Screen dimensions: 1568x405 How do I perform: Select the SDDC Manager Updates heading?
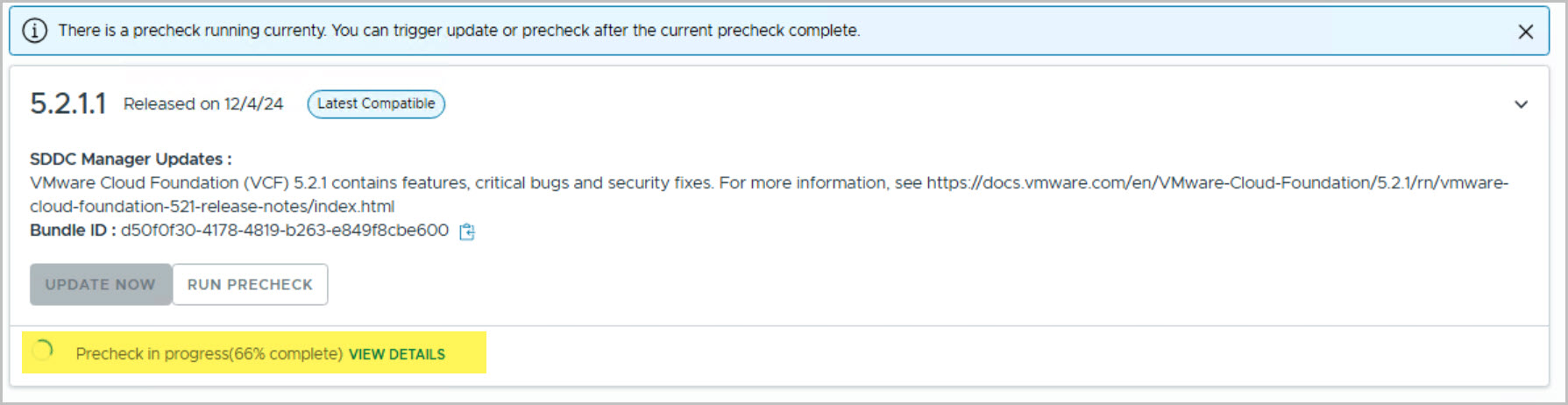tap(131, 159)
